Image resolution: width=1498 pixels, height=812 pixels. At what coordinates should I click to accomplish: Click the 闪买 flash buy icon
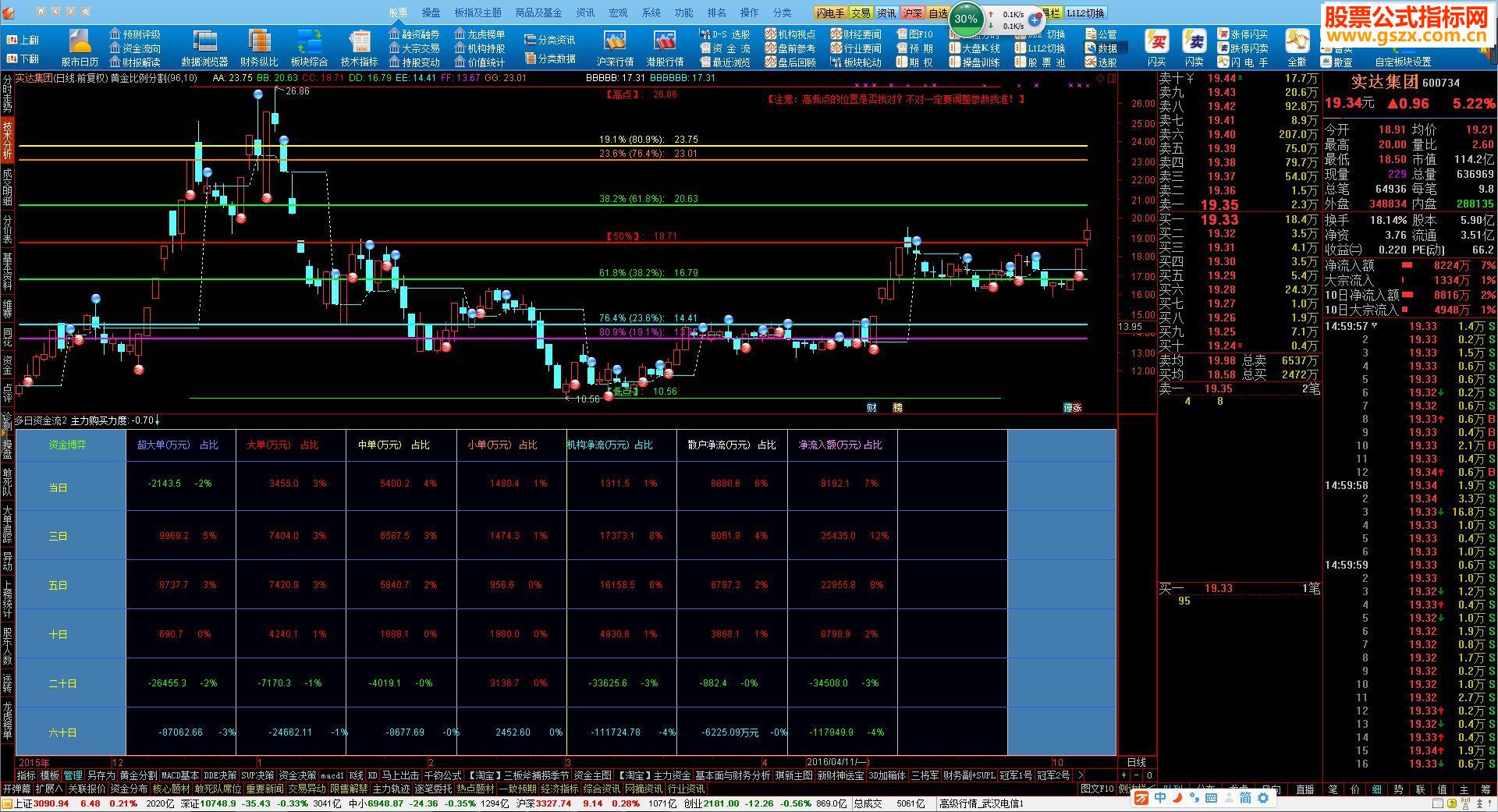coord(1156,48)
